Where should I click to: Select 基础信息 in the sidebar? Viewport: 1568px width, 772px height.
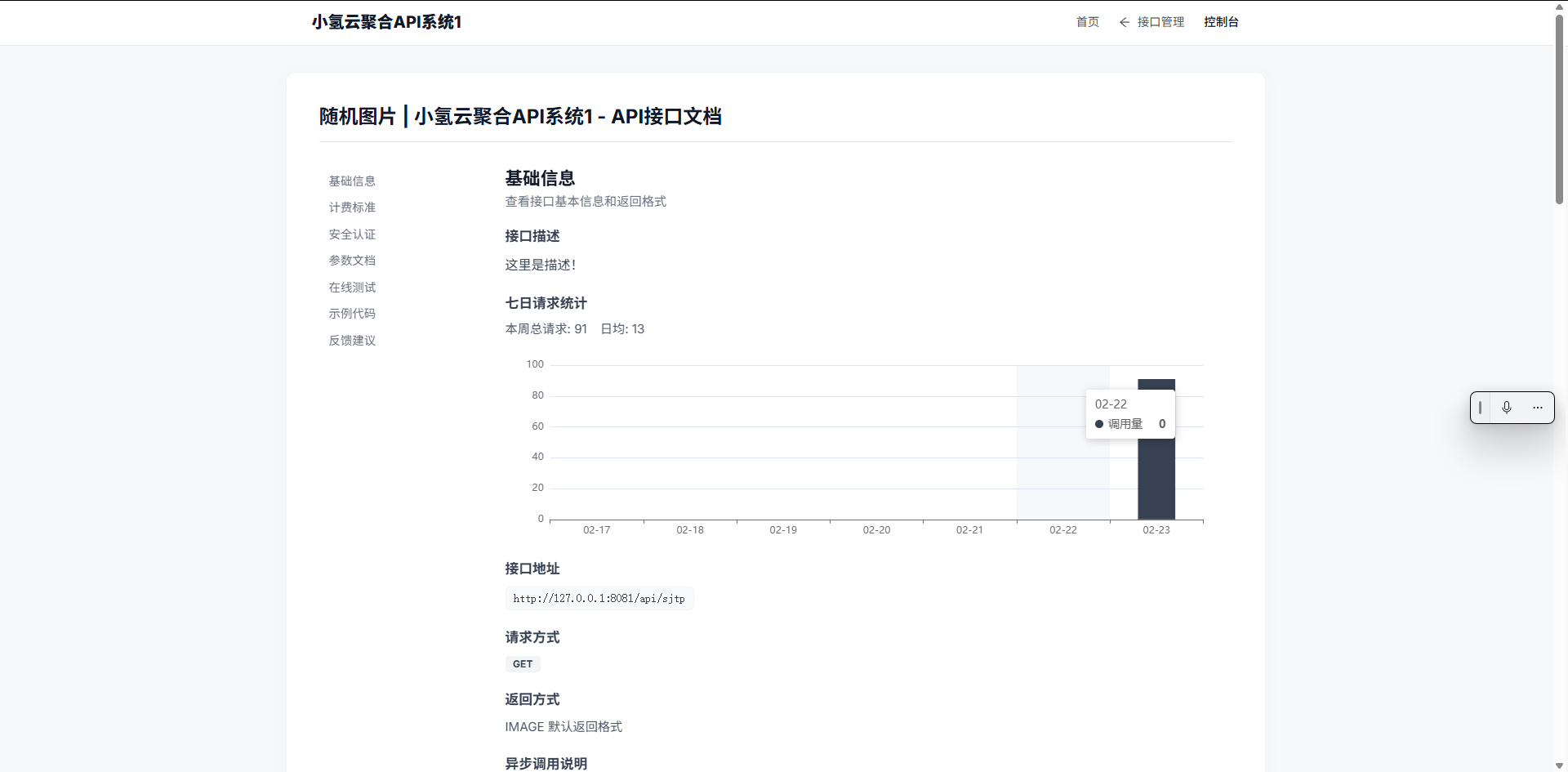click(x=352, y=181)
